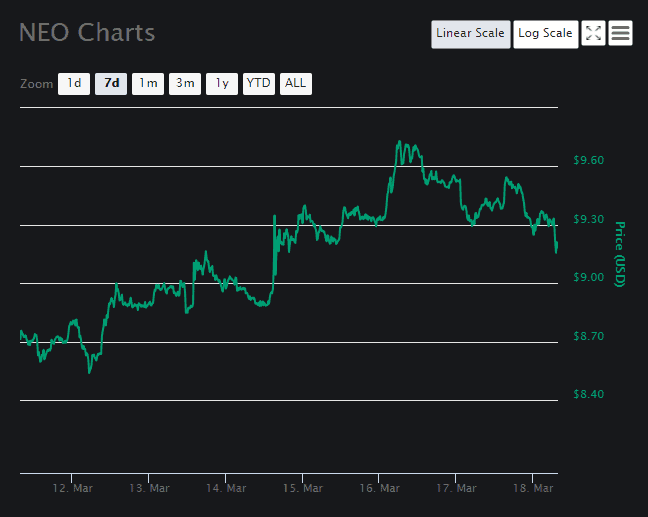The height and width of the screenshot is (517, 648).
Task: Click the $8.40 price axis label
Action: coord(588,394)
